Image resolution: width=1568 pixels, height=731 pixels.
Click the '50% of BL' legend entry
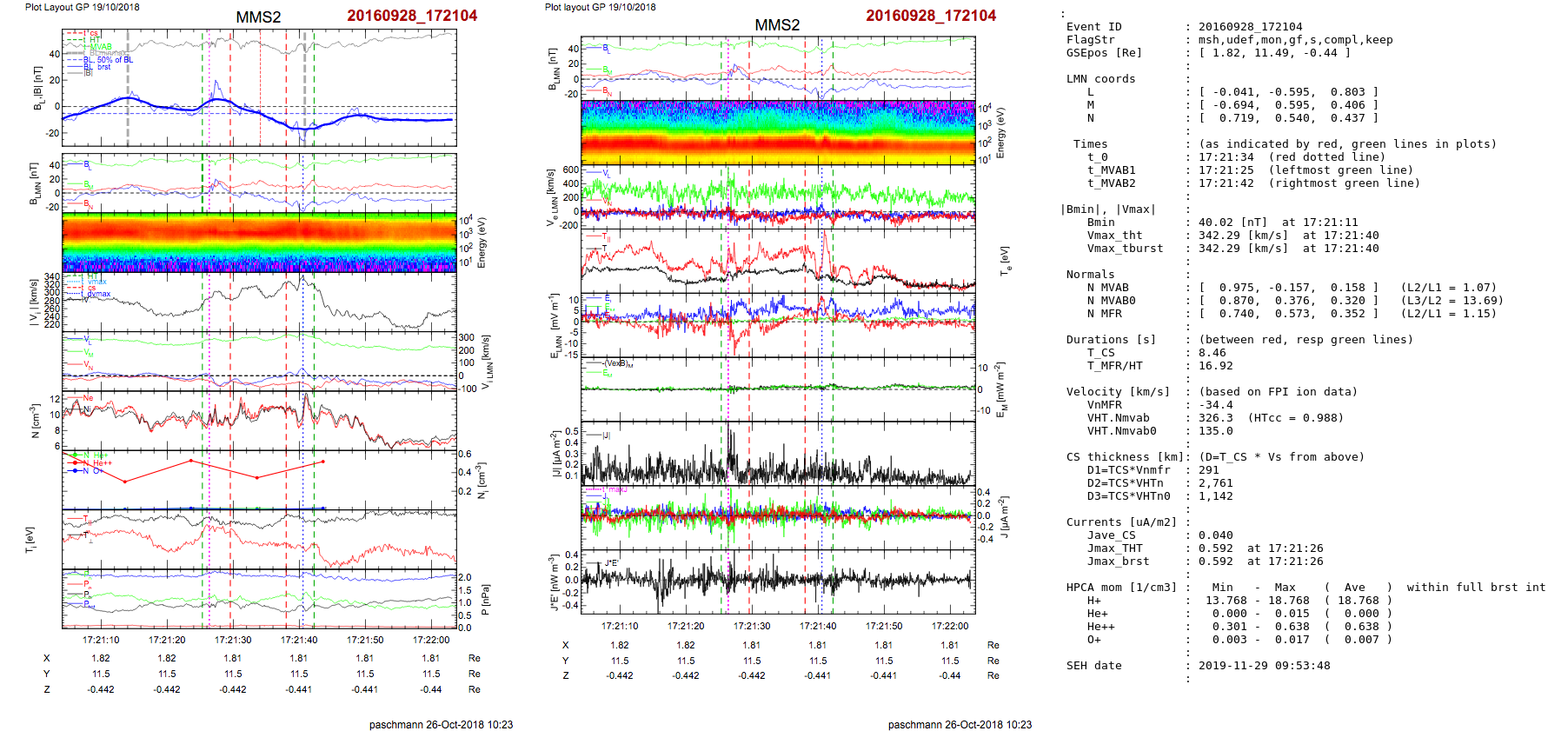coord(114,60)
